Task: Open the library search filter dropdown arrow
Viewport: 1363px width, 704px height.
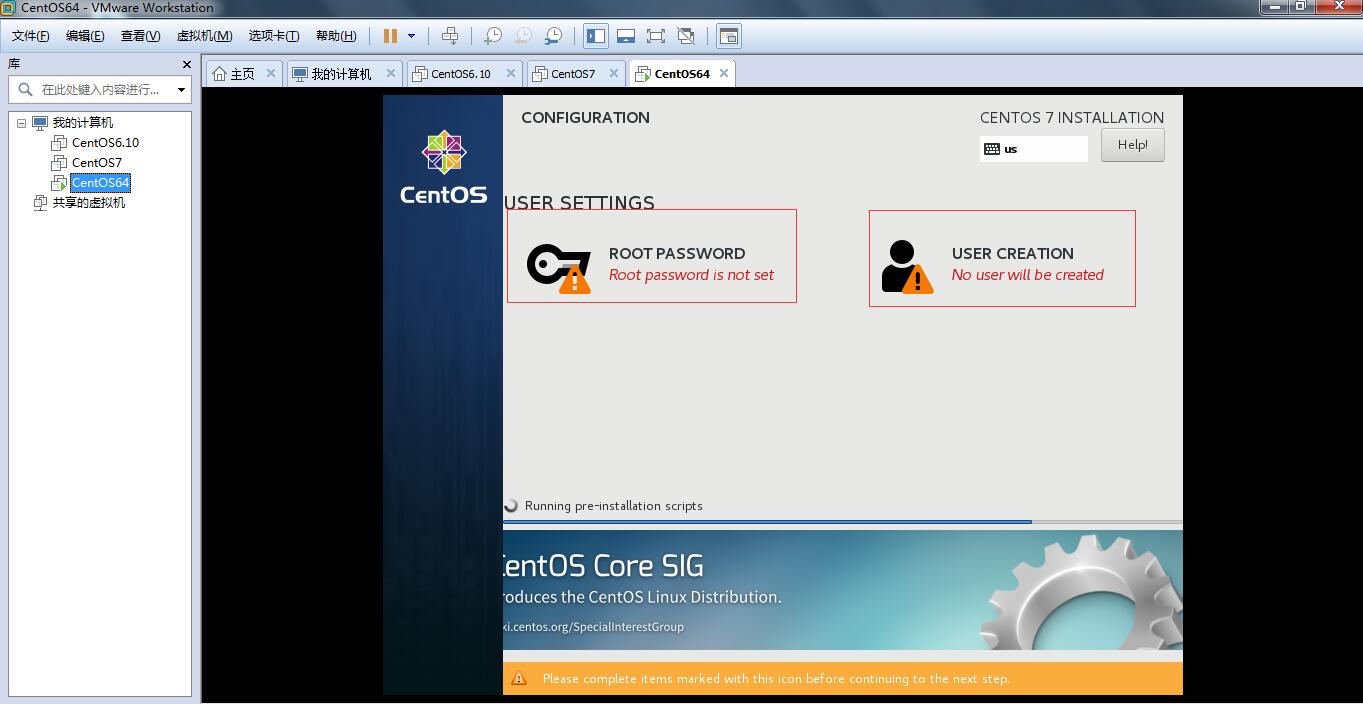Action: point(181,90)
